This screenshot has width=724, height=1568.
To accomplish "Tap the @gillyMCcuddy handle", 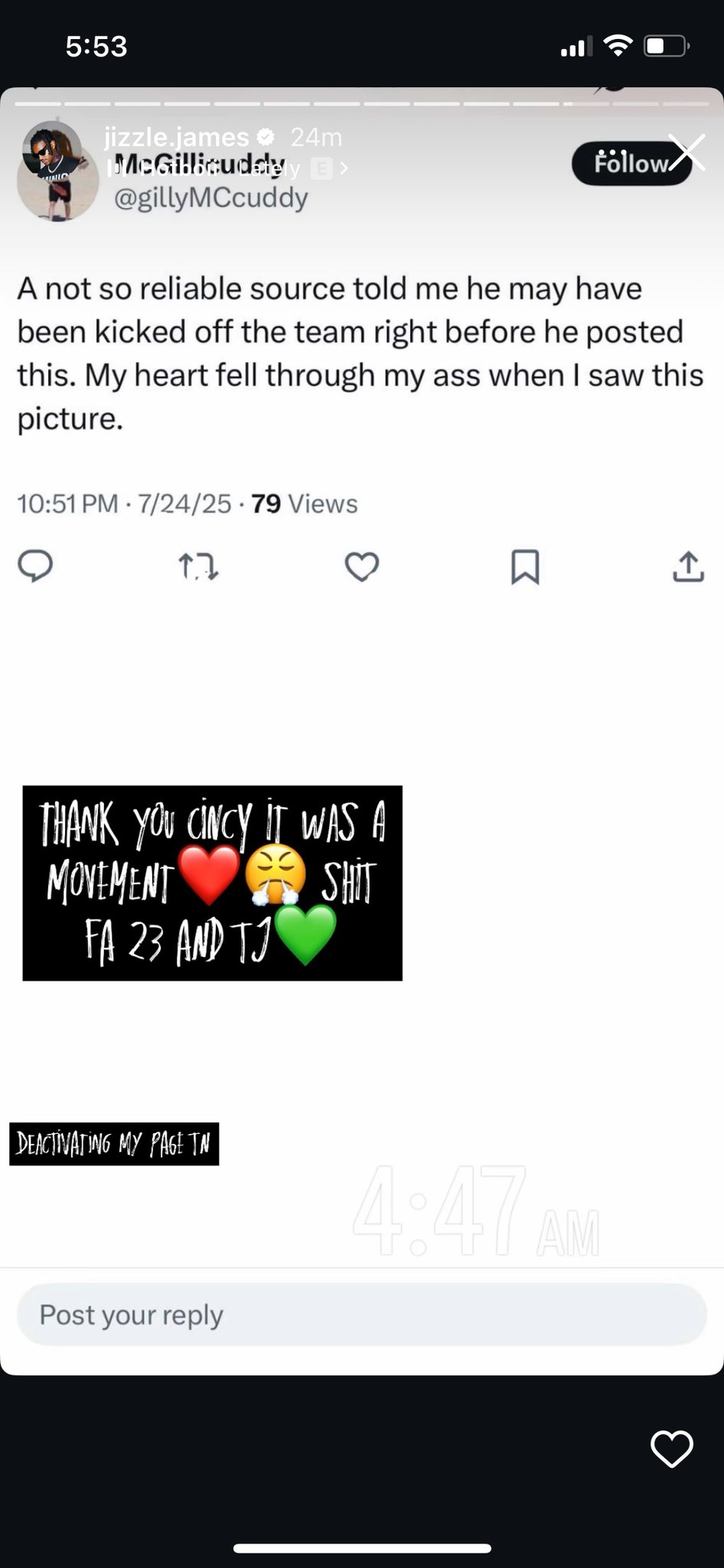I will point(211,198).
